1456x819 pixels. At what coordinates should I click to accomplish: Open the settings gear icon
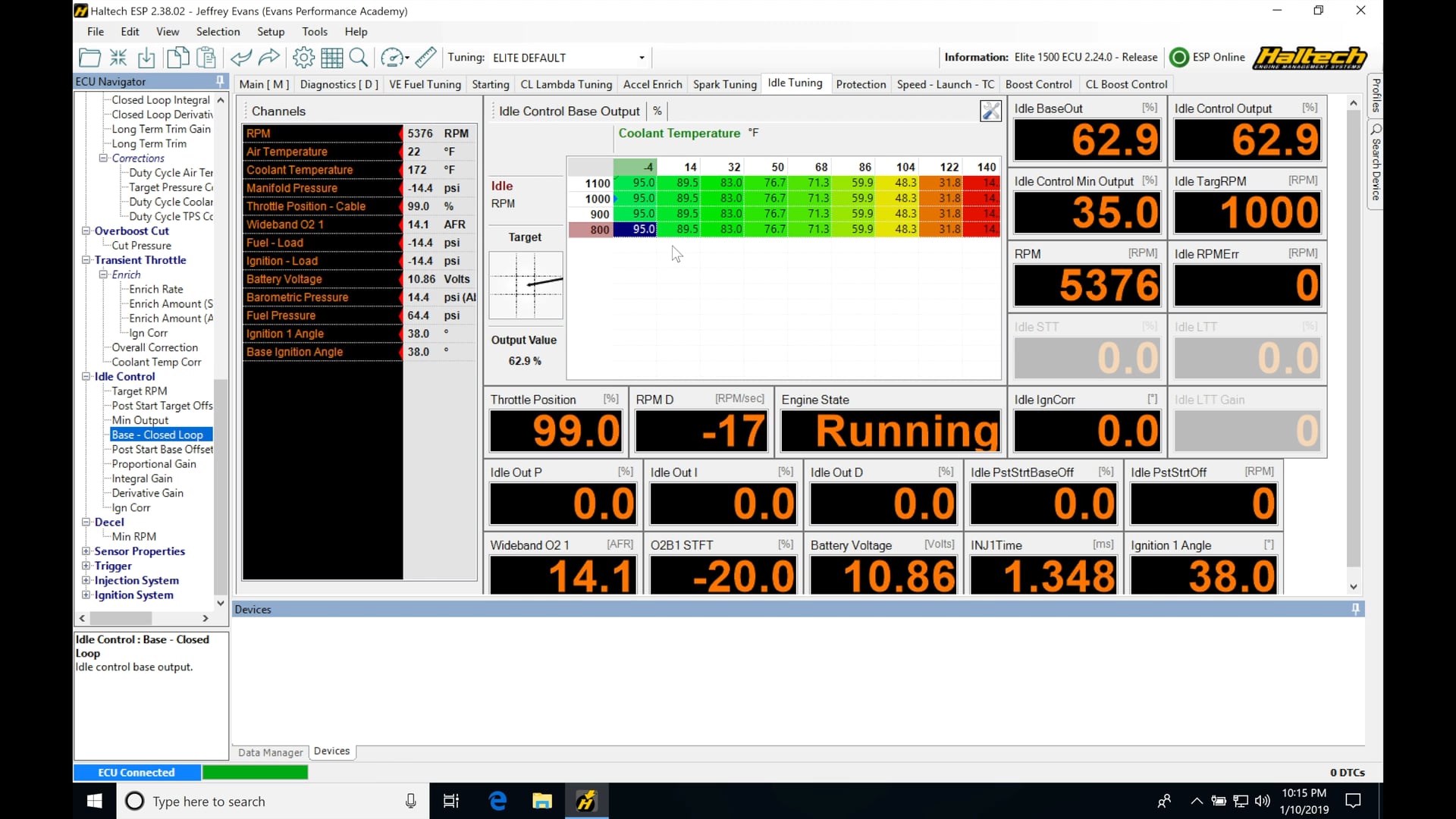303,58
